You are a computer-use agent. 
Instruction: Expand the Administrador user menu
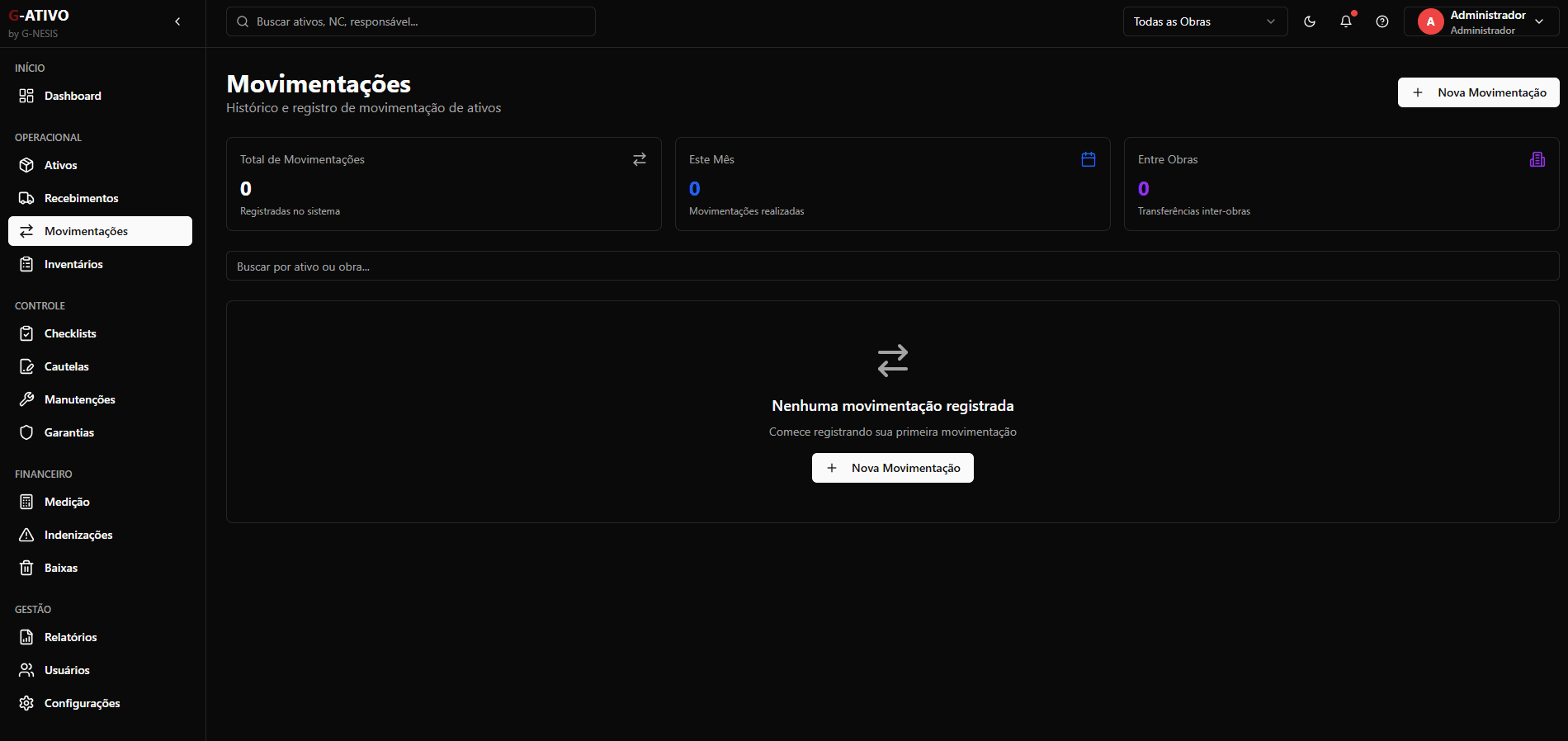point(1539,21)
